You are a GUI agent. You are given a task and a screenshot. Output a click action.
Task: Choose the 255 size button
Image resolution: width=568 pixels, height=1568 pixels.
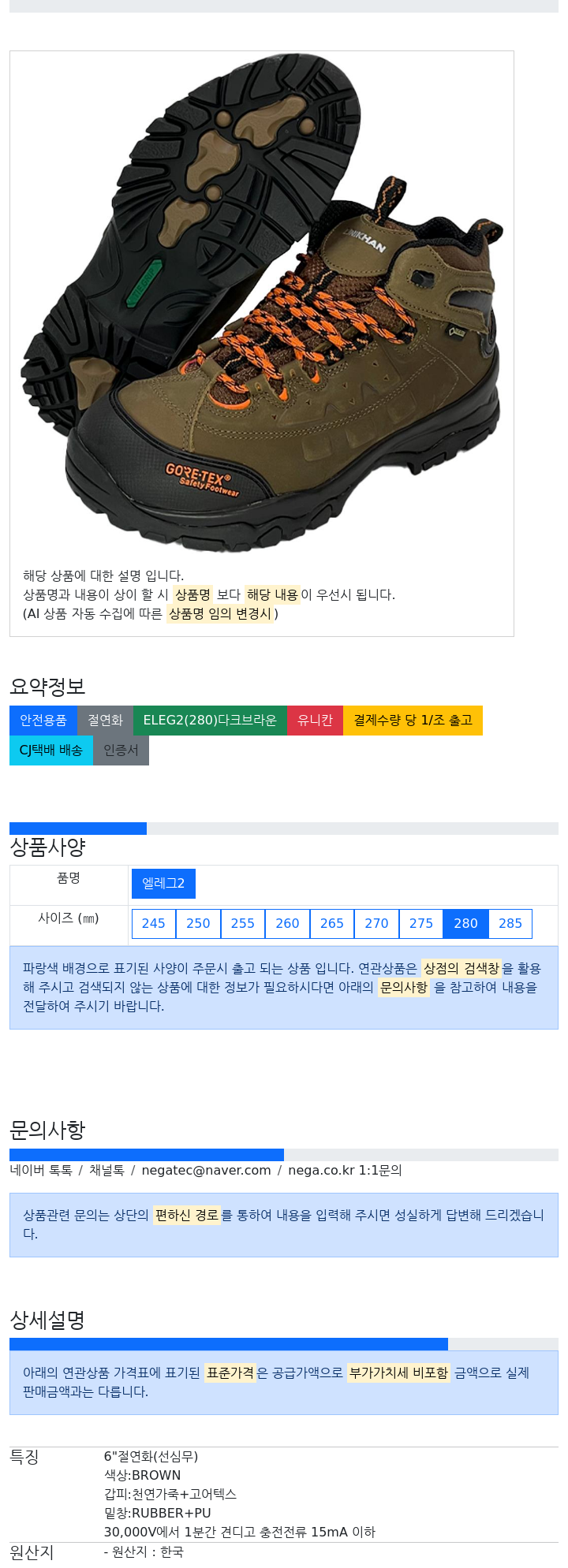[243, 923]
